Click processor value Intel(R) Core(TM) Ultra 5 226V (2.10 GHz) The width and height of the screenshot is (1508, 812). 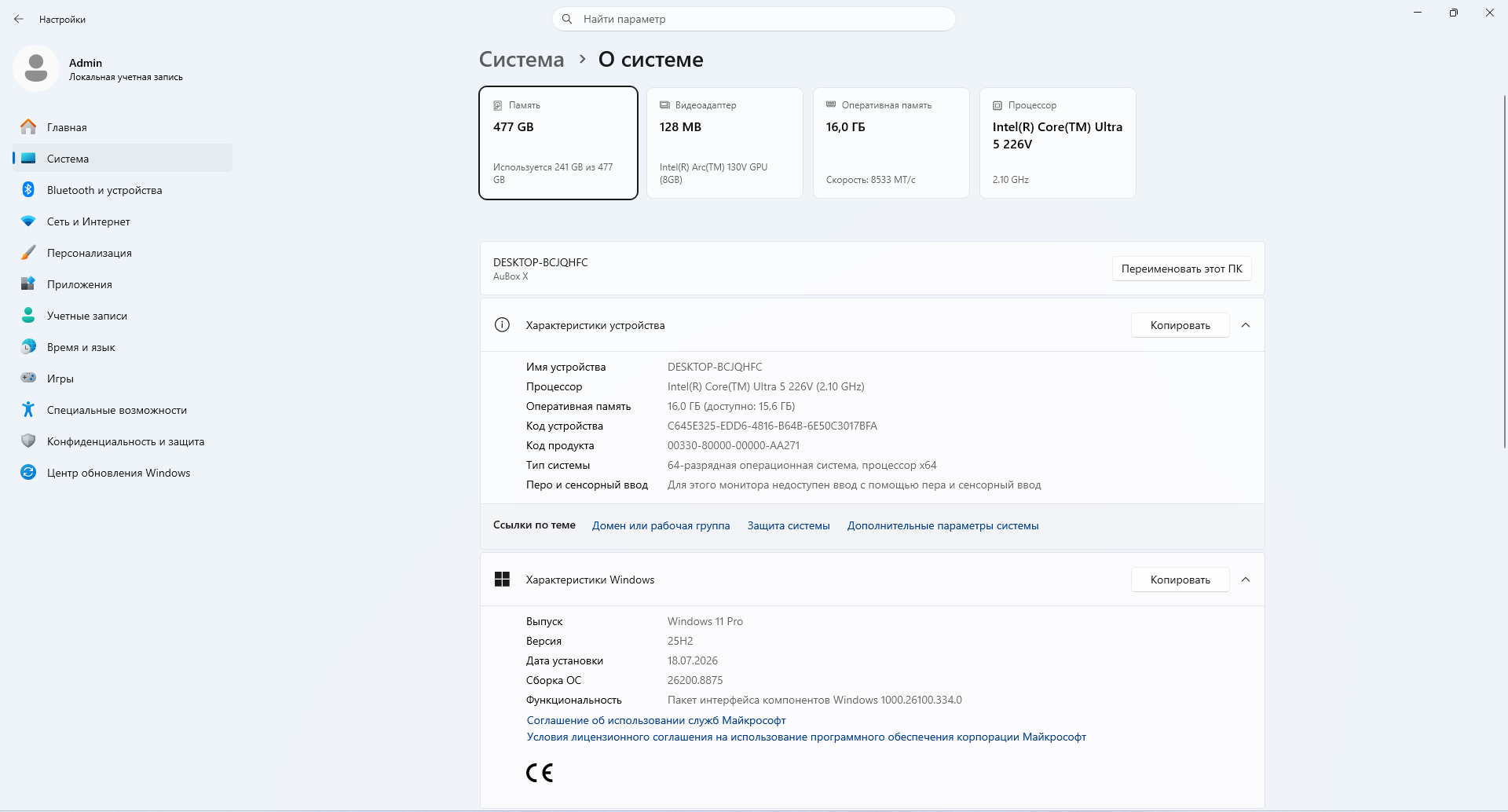766,386
